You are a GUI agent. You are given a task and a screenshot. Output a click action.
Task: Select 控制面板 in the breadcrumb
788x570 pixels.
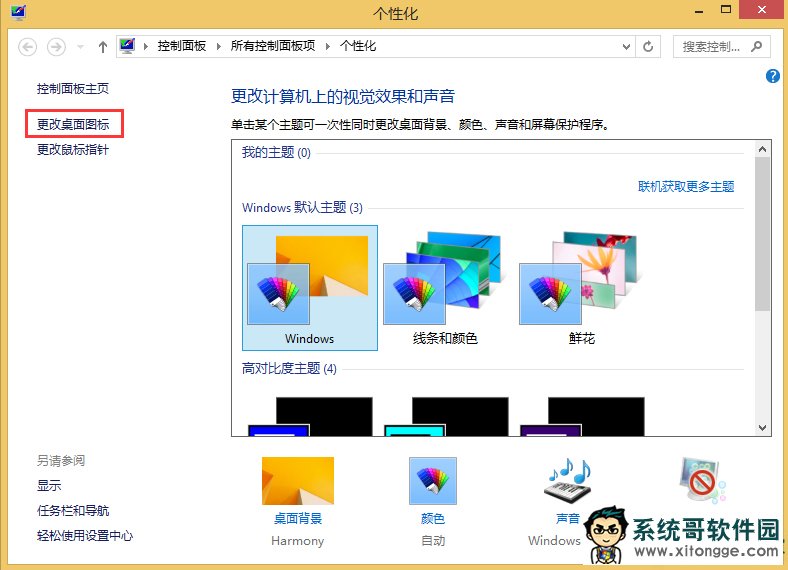coord(182,46)
